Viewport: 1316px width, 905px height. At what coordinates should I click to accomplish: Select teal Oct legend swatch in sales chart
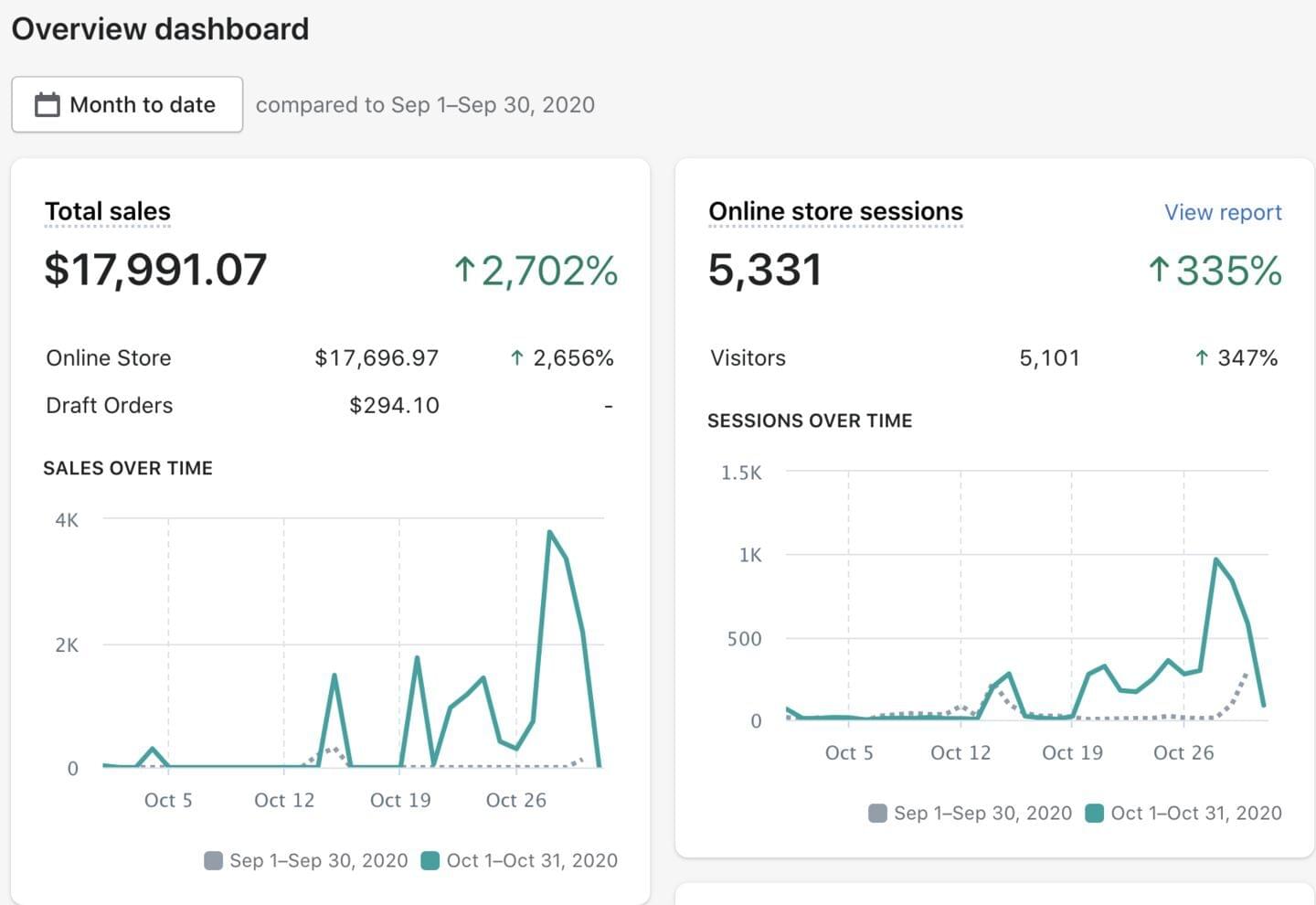(x=430, y=860)
